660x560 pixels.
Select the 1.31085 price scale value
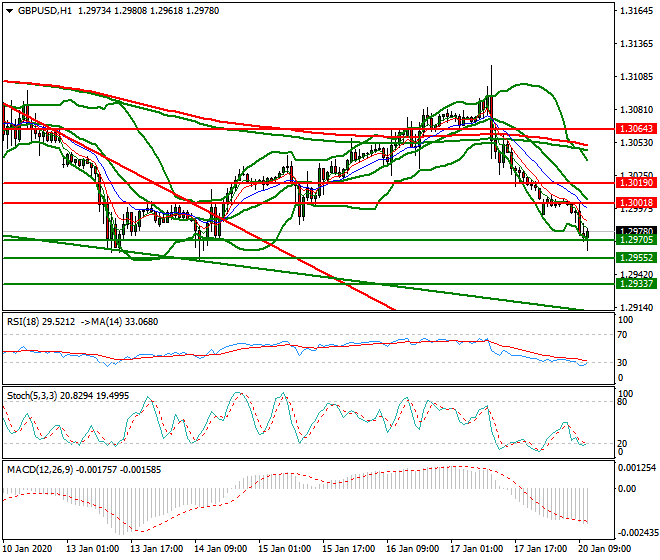point(636,77)
